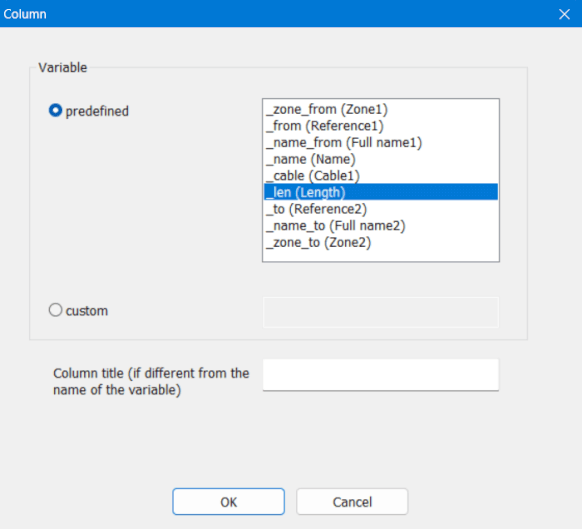The image size is (582, 529).
Task: Pick _name_to (Full name2) entry
Action: (381, 226)
